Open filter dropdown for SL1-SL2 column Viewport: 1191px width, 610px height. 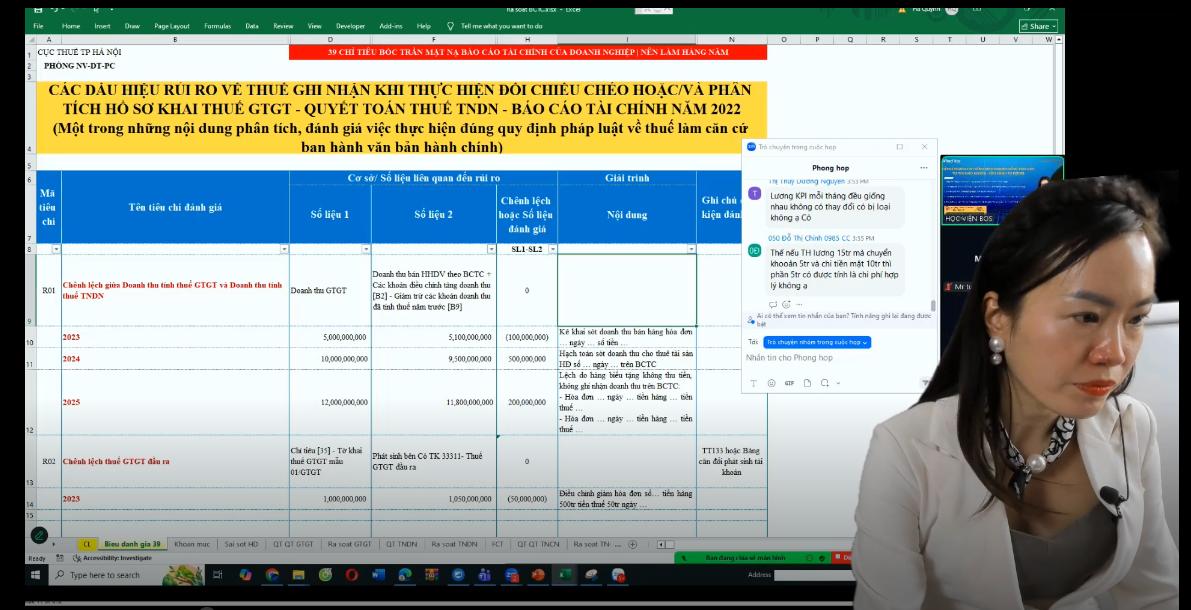coord(551,249)
